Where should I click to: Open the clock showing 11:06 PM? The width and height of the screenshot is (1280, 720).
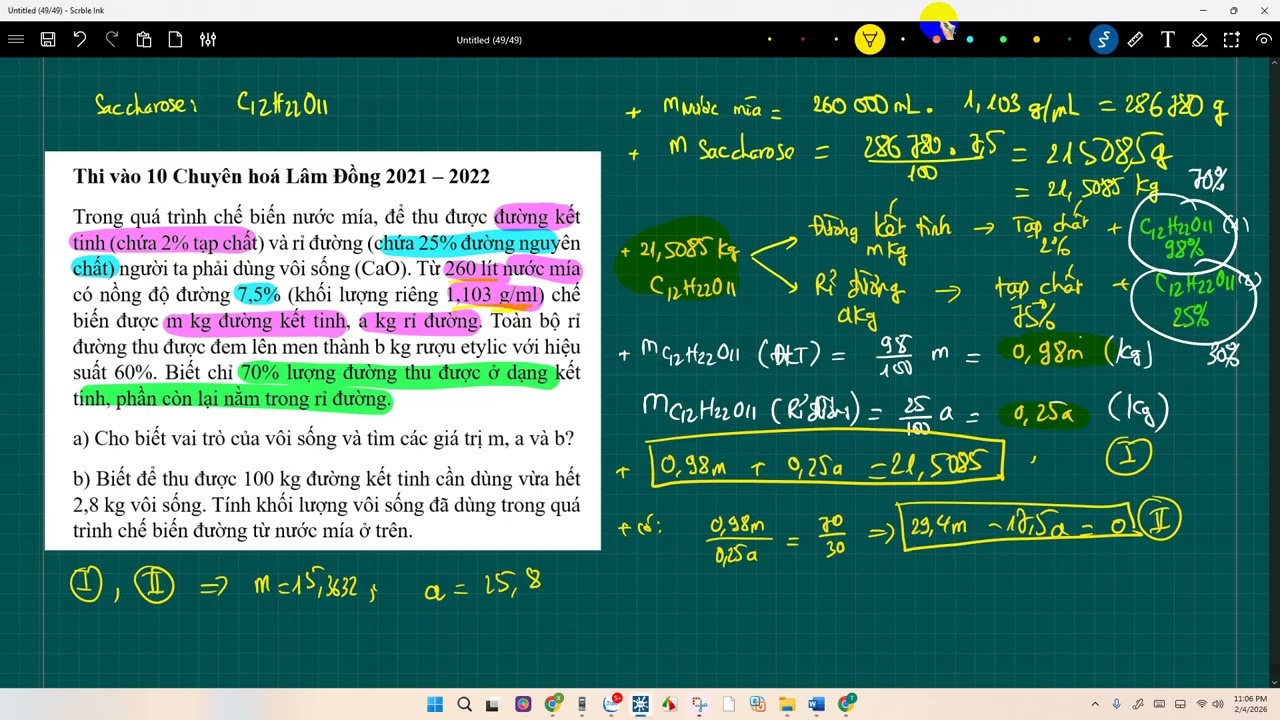1250,704
